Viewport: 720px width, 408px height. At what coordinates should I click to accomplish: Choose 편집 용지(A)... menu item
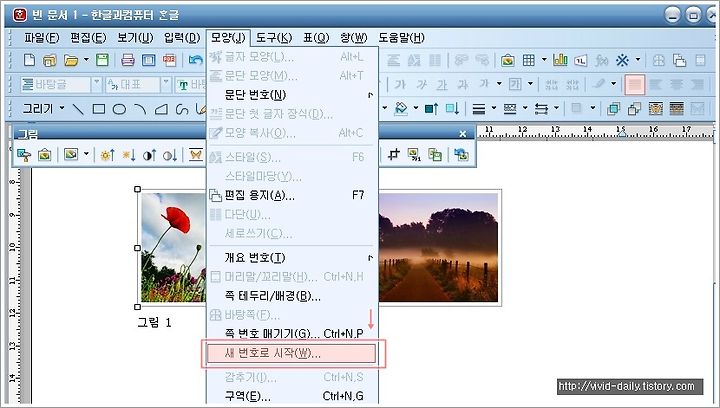(292, 196)
